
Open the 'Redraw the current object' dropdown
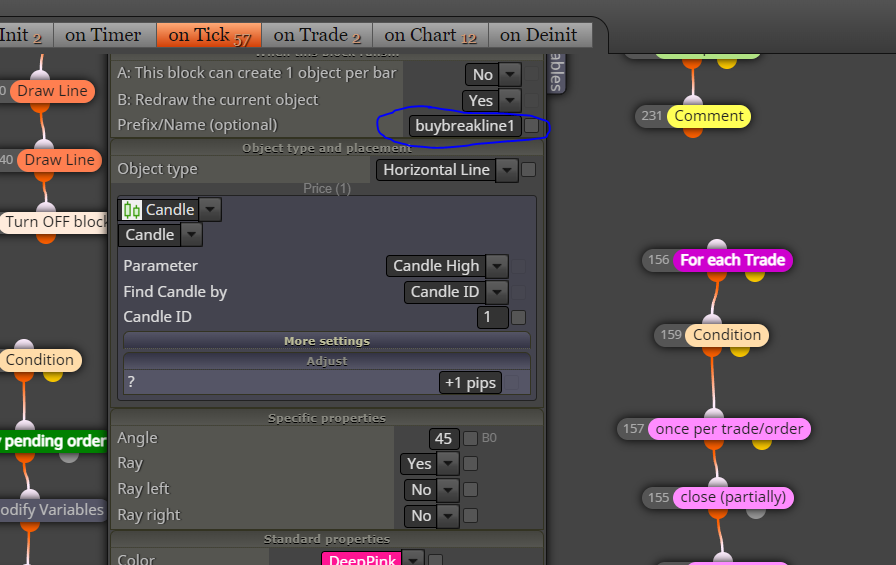[x=510, y=101]
